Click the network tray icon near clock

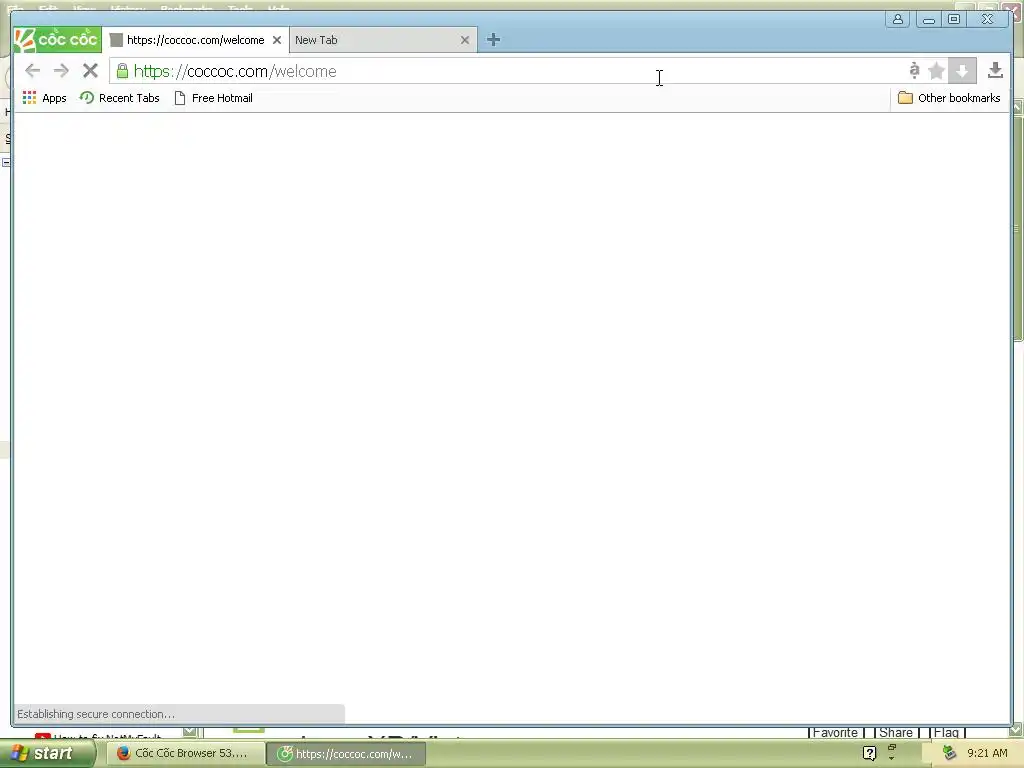tap(949, 753)
